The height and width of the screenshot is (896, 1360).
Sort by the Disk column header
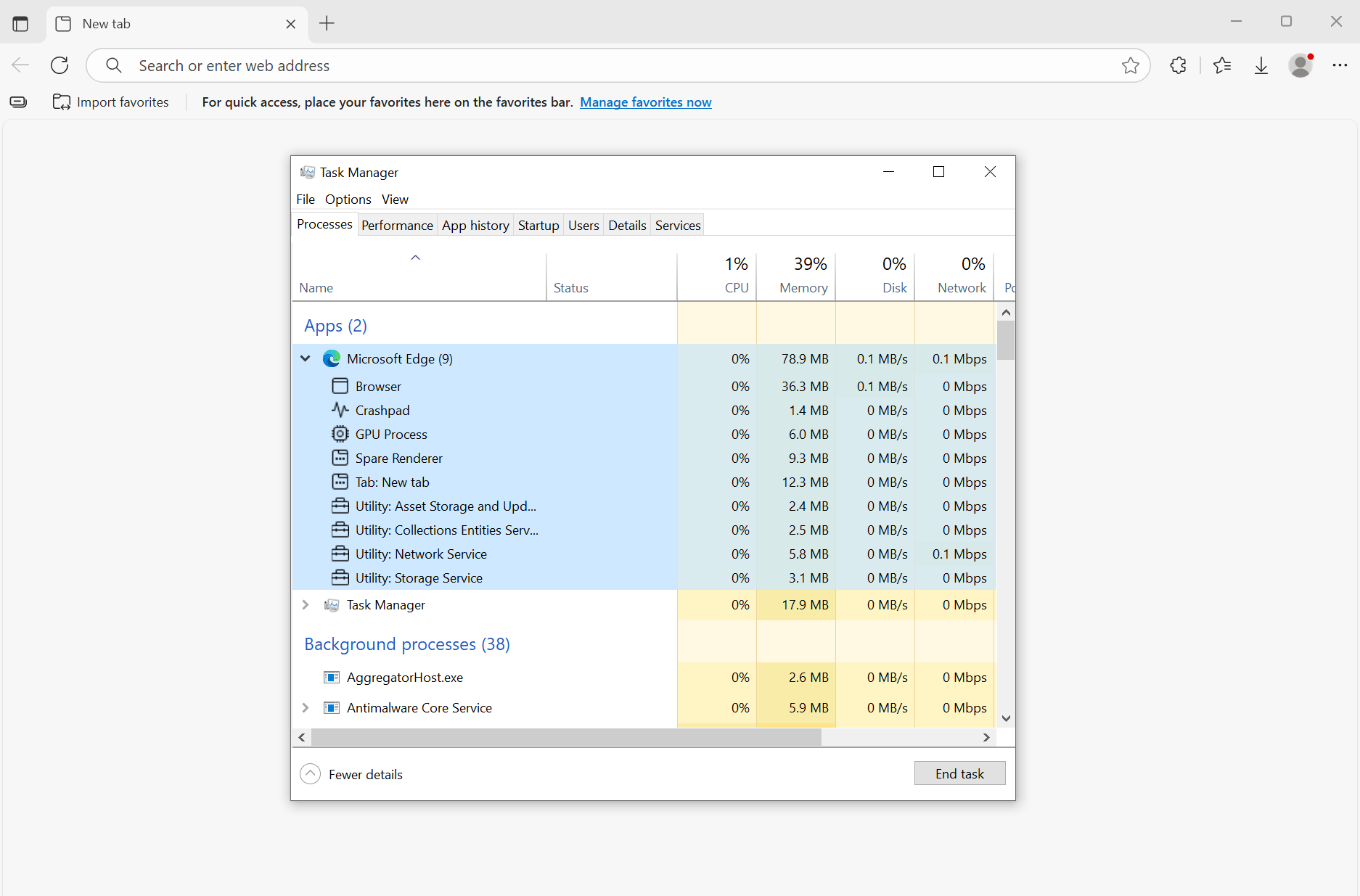pyautogui.click(x=875, y=276)
